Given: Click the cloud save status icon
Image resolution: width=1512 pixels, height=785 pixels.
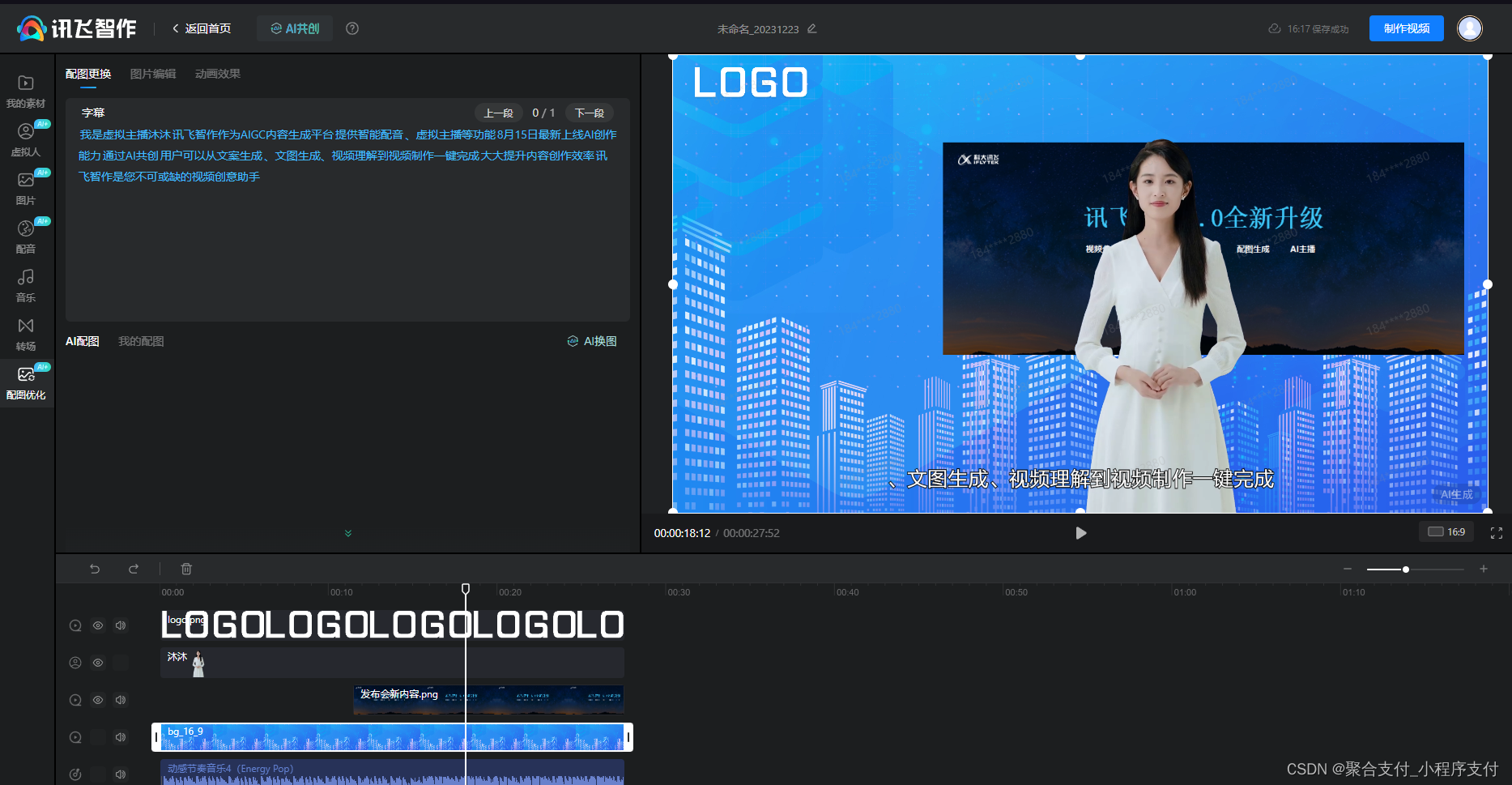Looking at the screenshot, I should pyautogui.click(x=1274, y=28).
